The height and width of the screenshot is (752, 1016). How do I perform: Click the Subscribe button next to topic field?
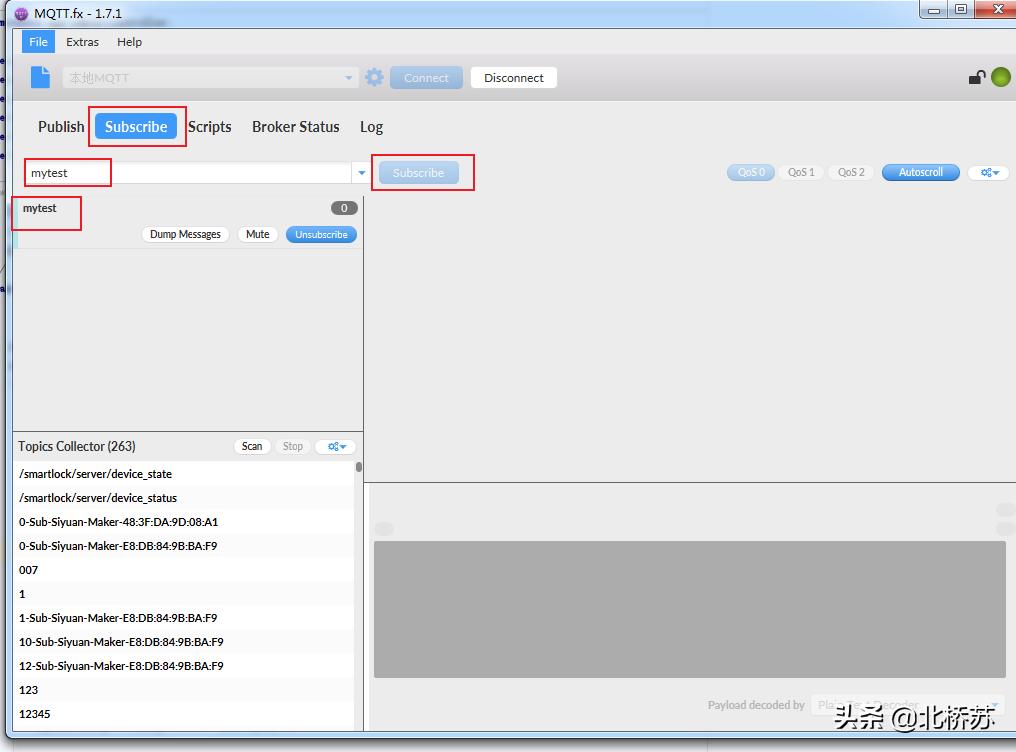pos(419,173)
